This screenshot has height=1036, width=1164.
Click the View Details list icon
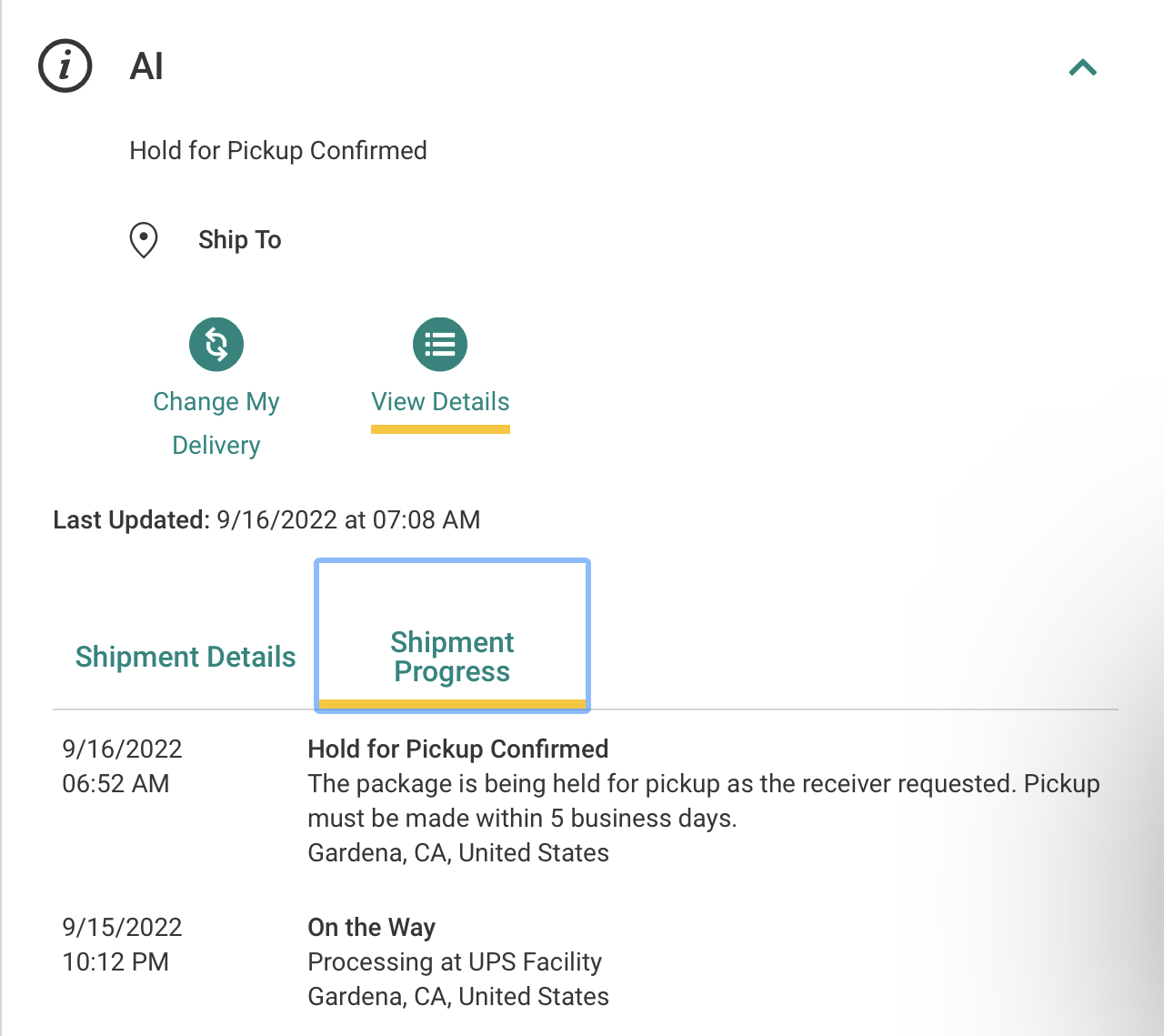[x=440, y=345]
